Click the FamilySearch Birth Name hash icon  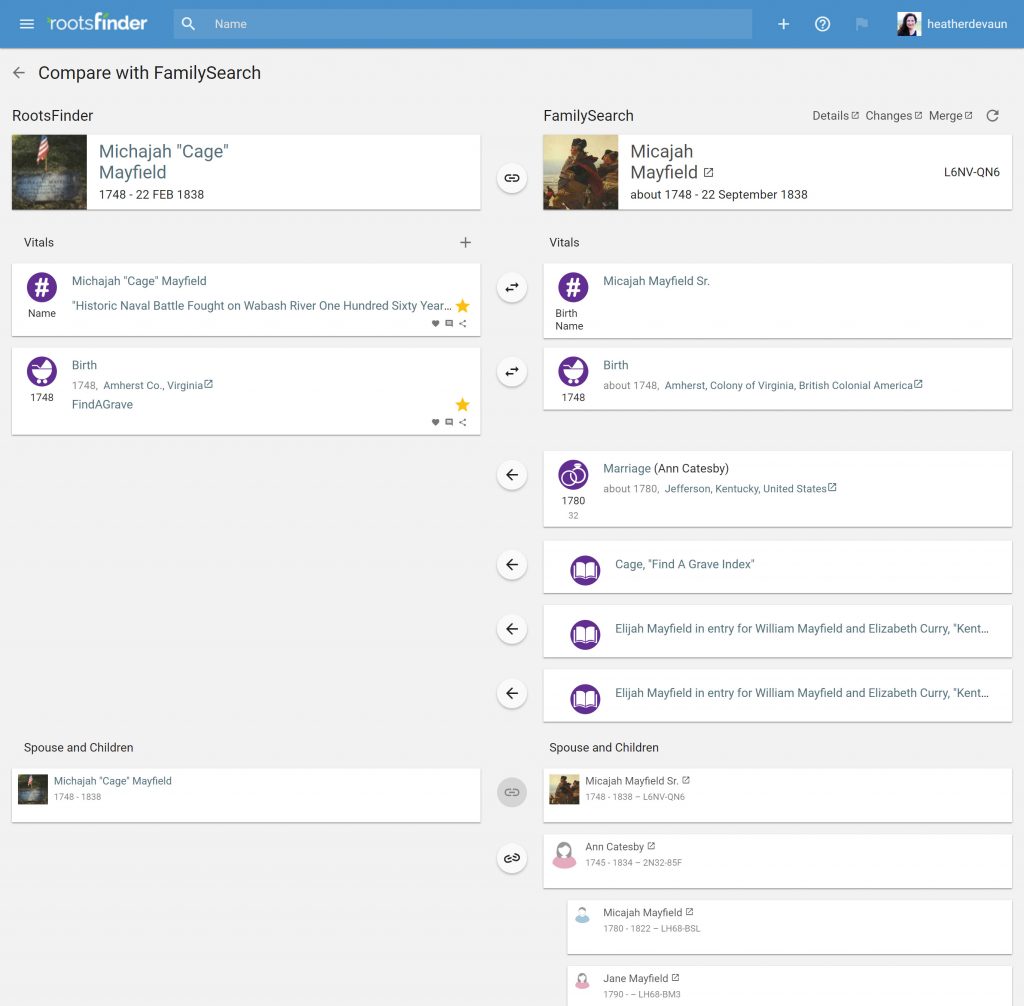[x=573, y=287]
